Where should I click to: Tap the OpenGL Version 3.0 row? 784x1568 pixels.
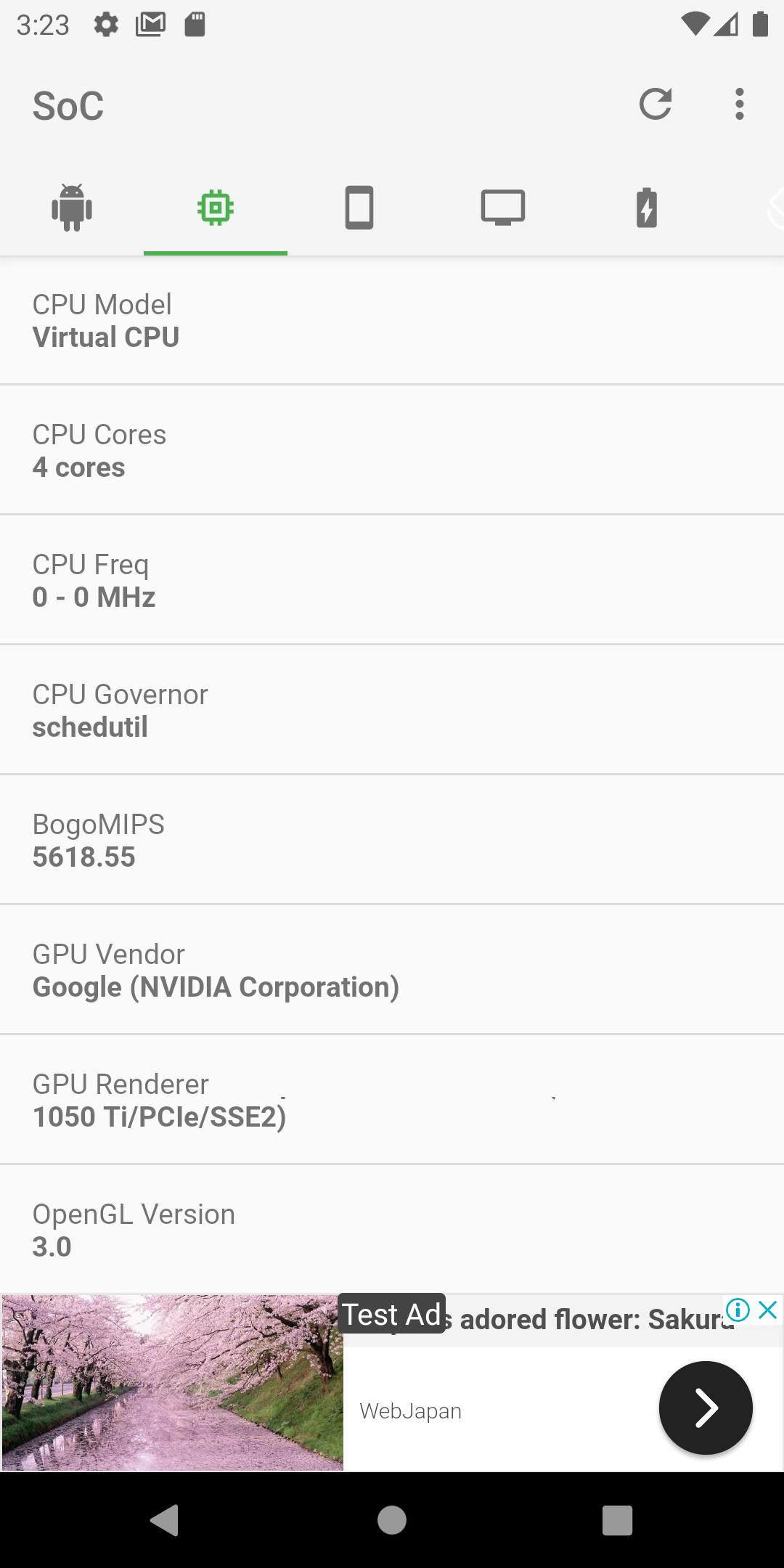392,1230
